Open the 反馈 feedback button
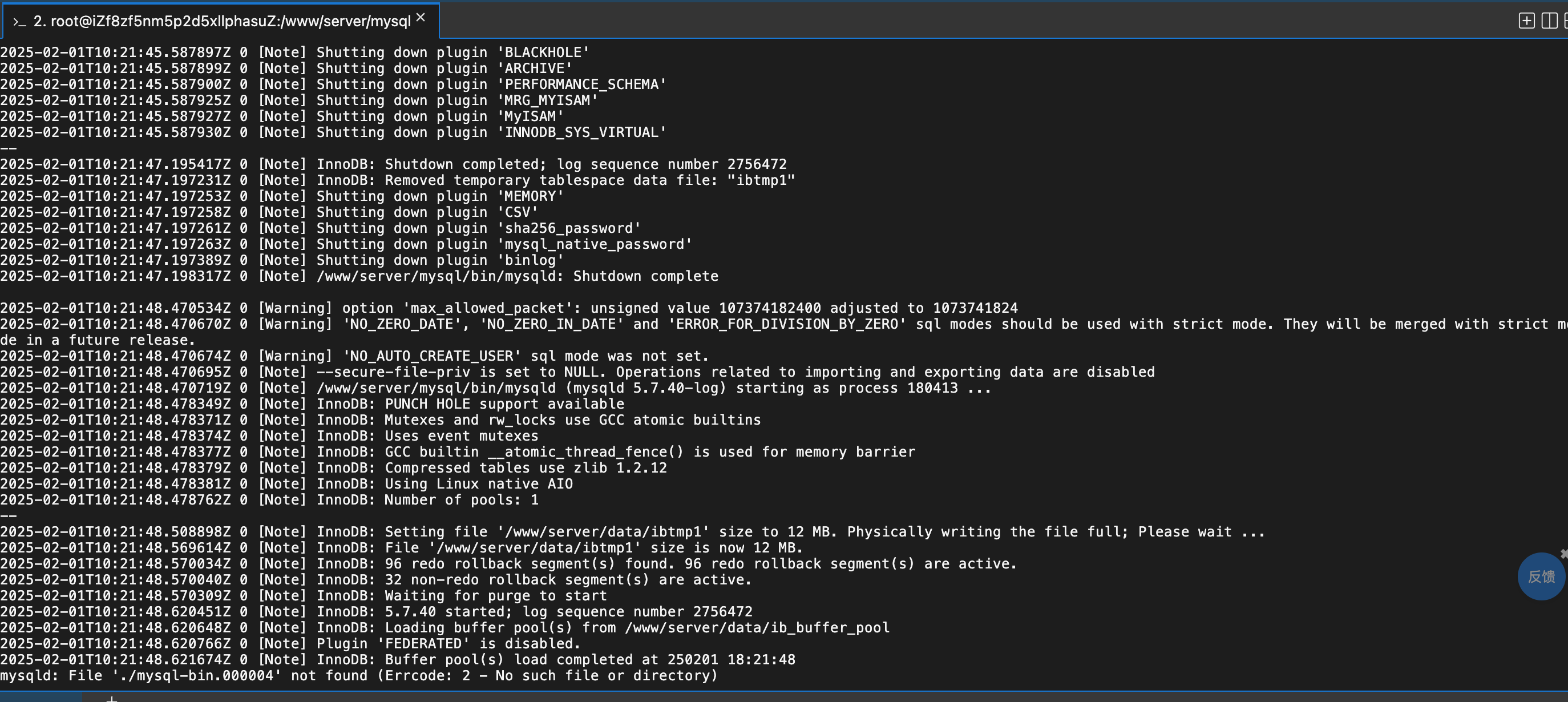The width and height of the screenshot is (1568, 702). click(1541, 576)
